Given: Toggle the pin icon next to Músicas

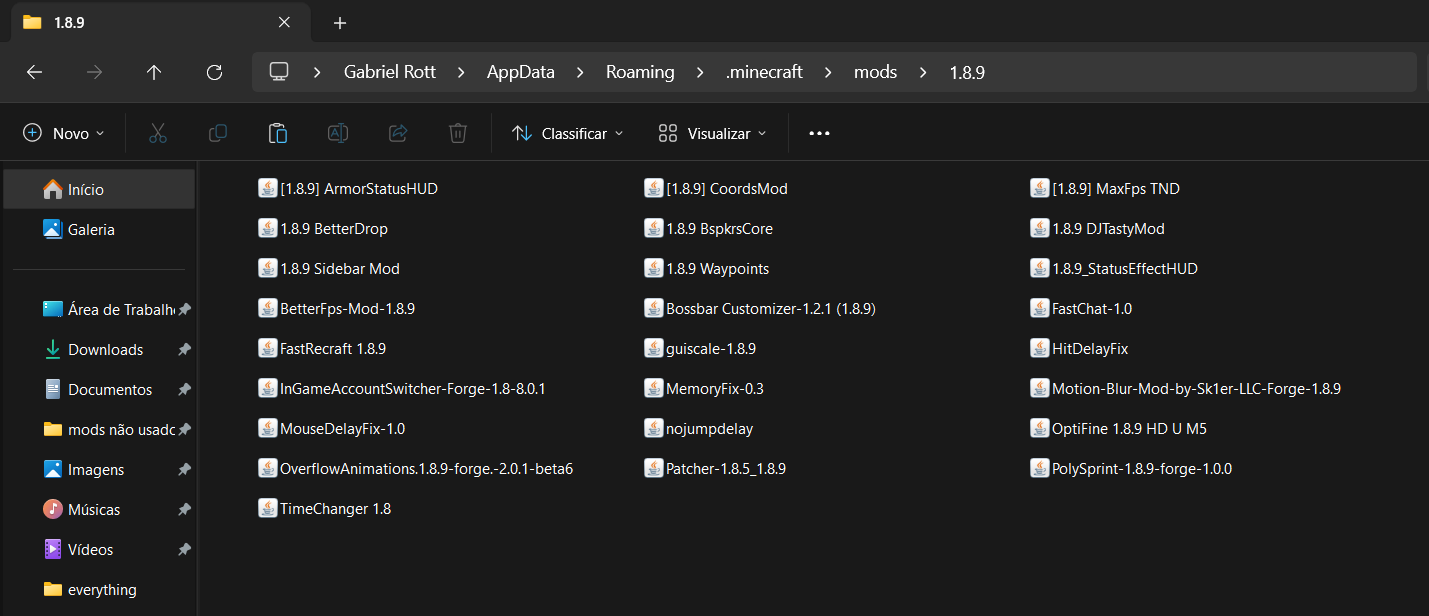Looking at the screenshot, I should click(x=184, y=510).
